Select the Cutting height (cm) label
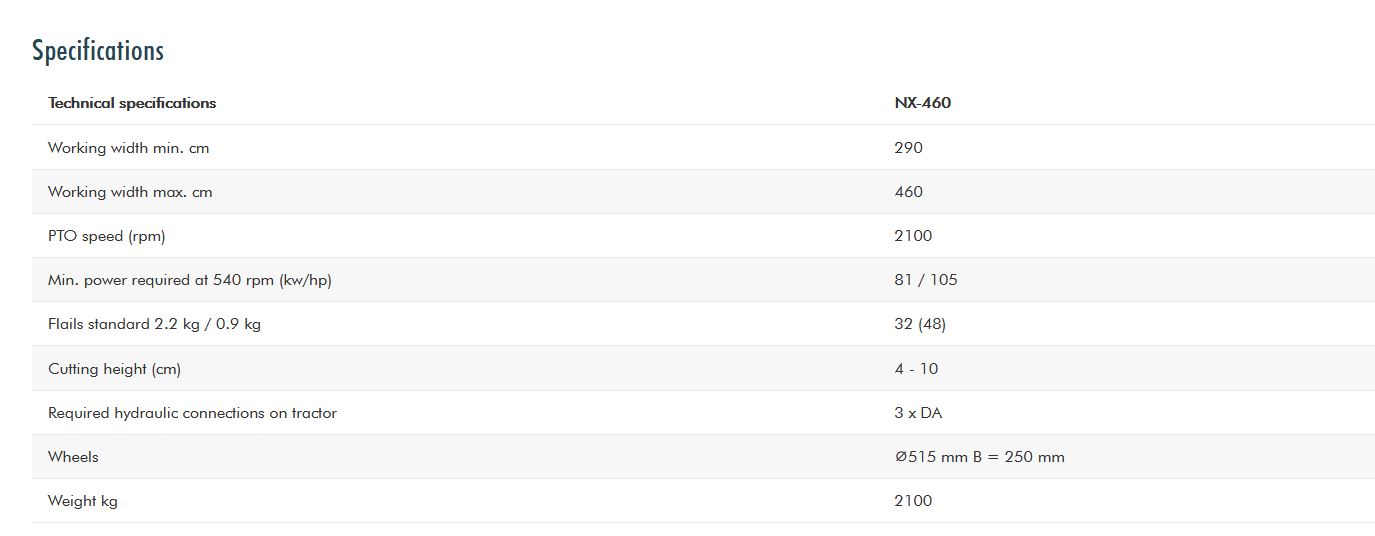The width and height of the screenshot is (1375, 536). pyautogui.click(x=114, y=369)
